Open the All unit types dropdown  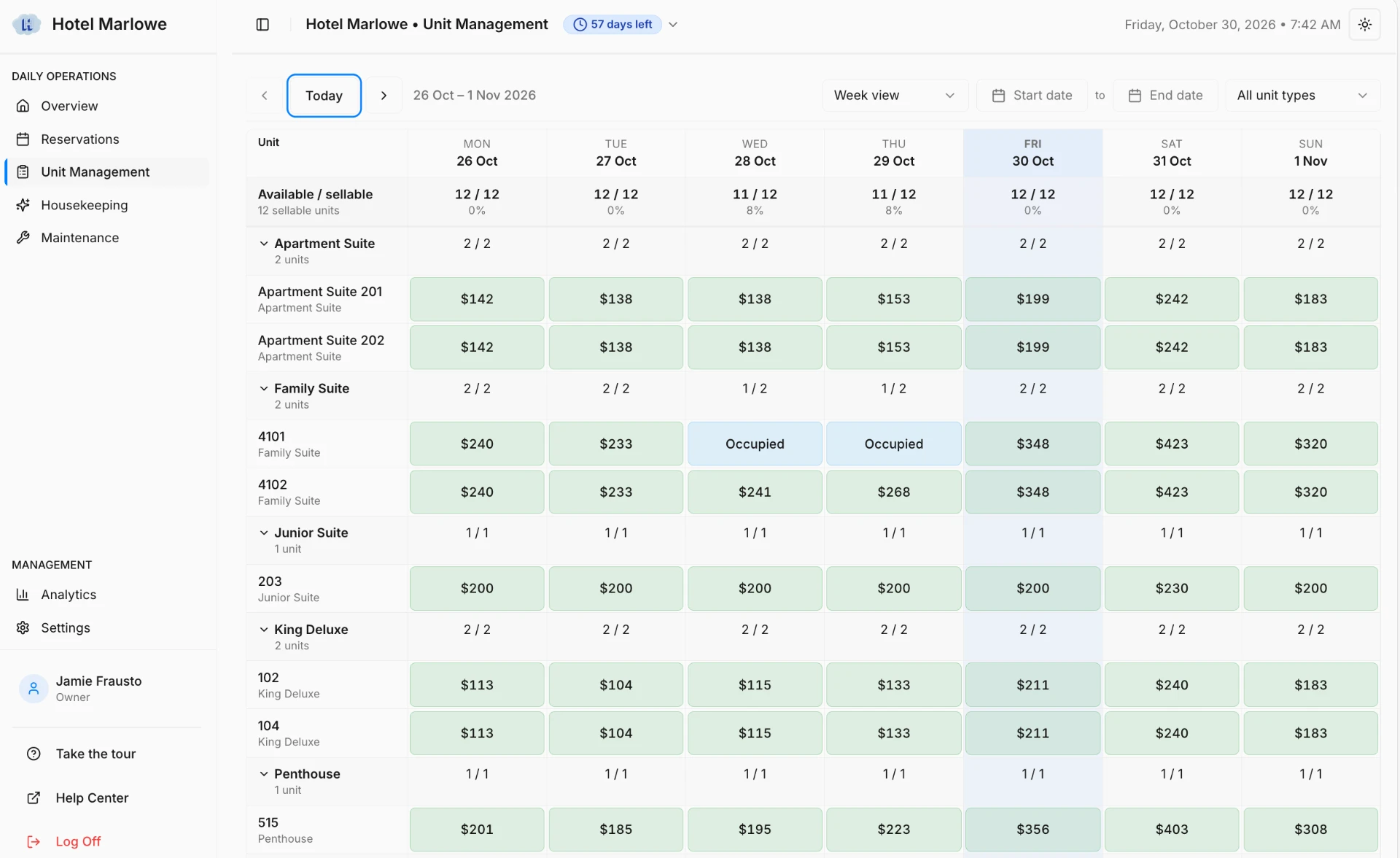pyautogui.click(x=1302, y=96)
